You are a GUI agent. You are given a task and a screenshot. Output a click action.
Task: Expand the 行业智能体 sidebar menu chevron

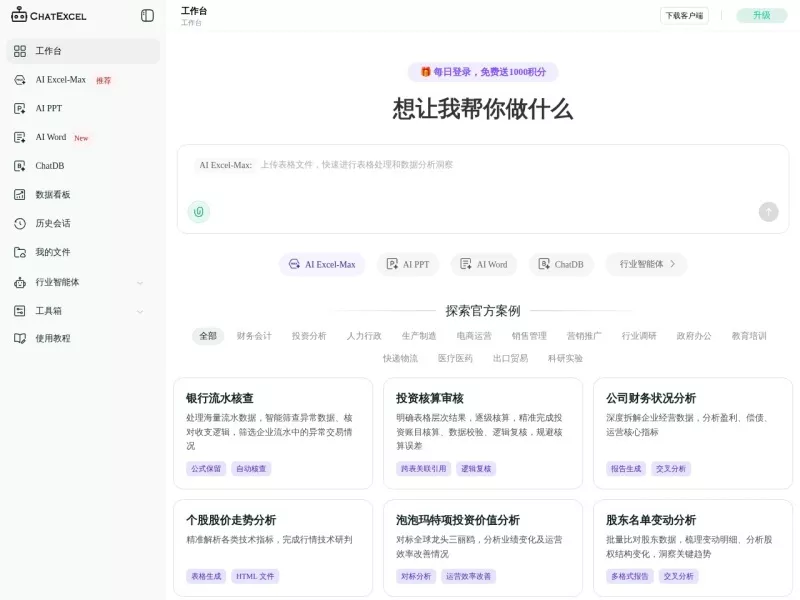pyautogui.click(x=140, y=283)
